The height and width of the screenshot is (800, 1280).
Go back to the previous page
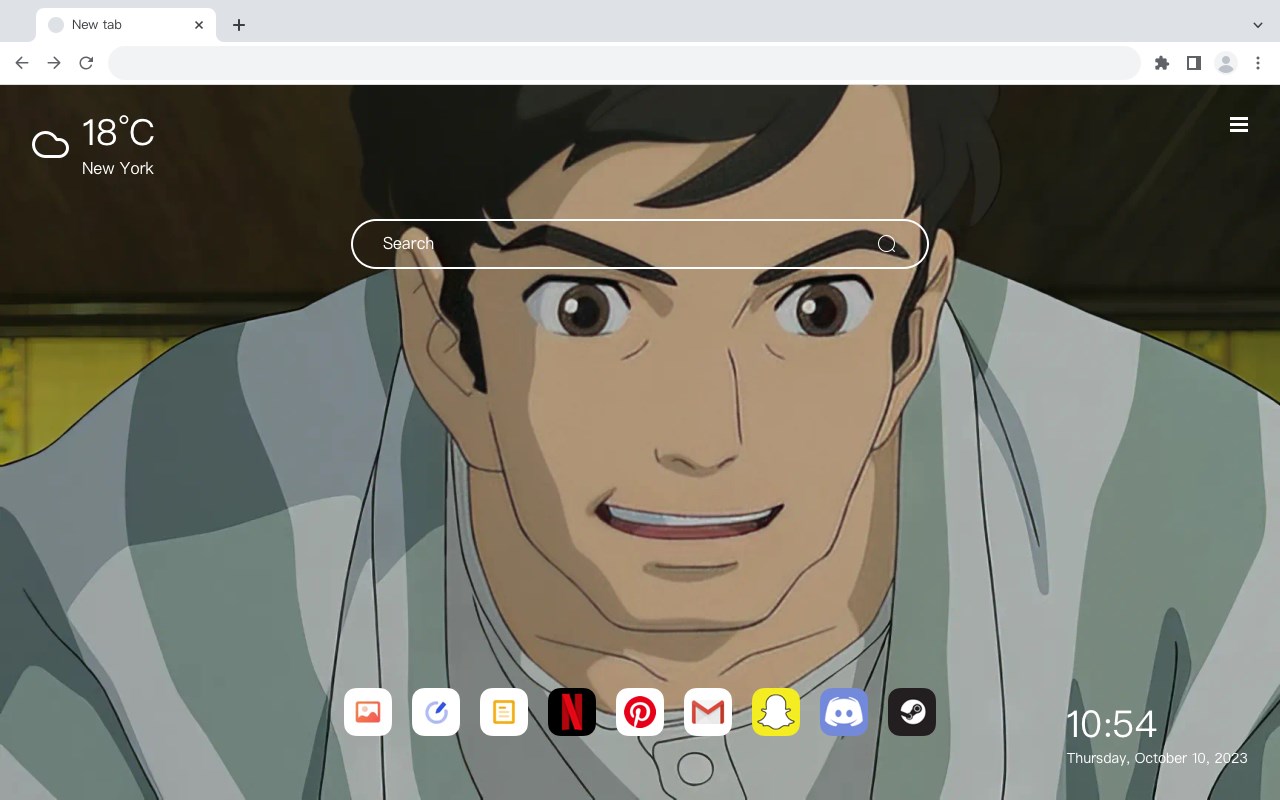click(22, 63)
